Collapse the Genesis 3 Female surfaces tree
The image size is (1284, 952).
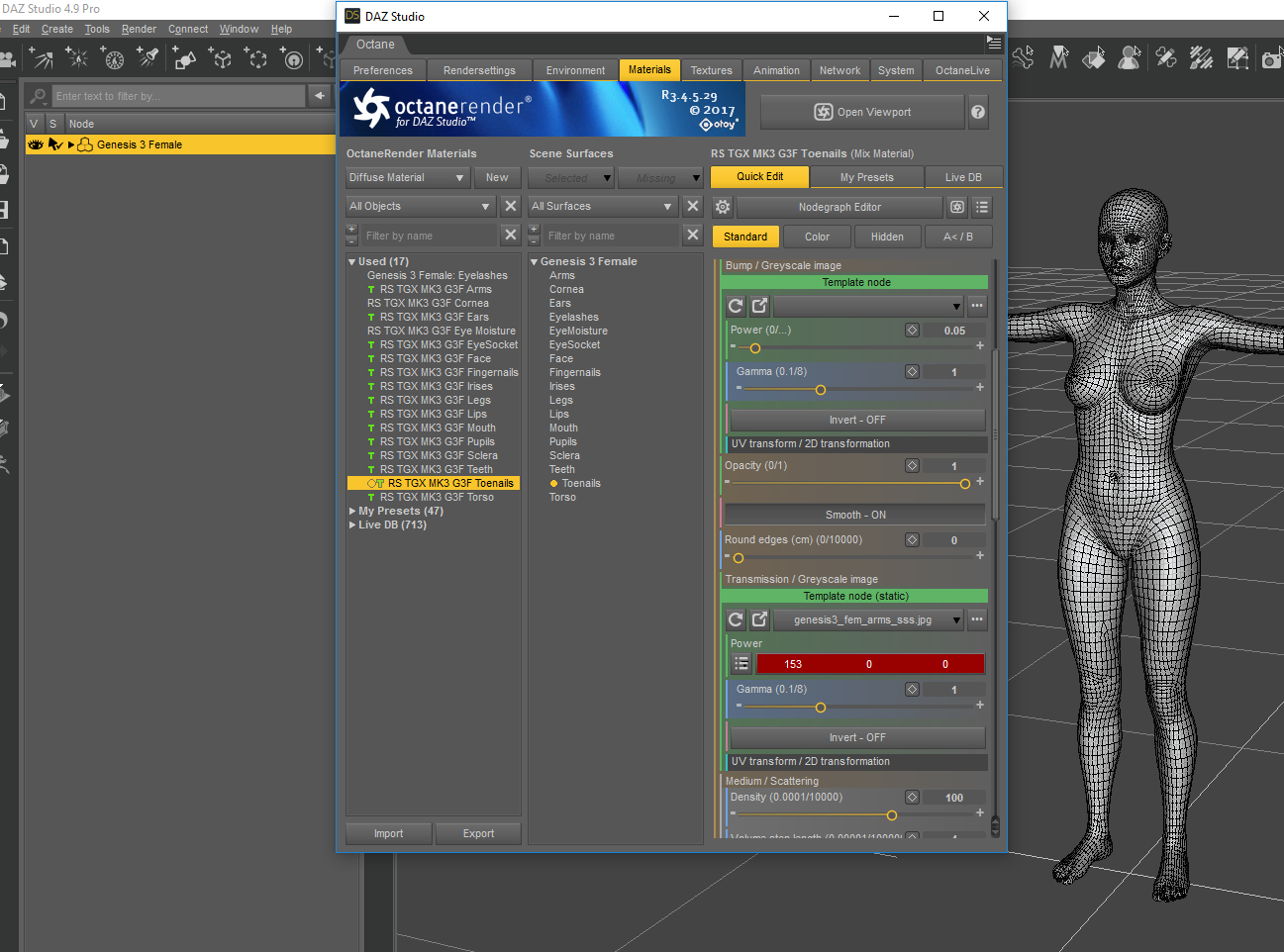coord(534,262)
